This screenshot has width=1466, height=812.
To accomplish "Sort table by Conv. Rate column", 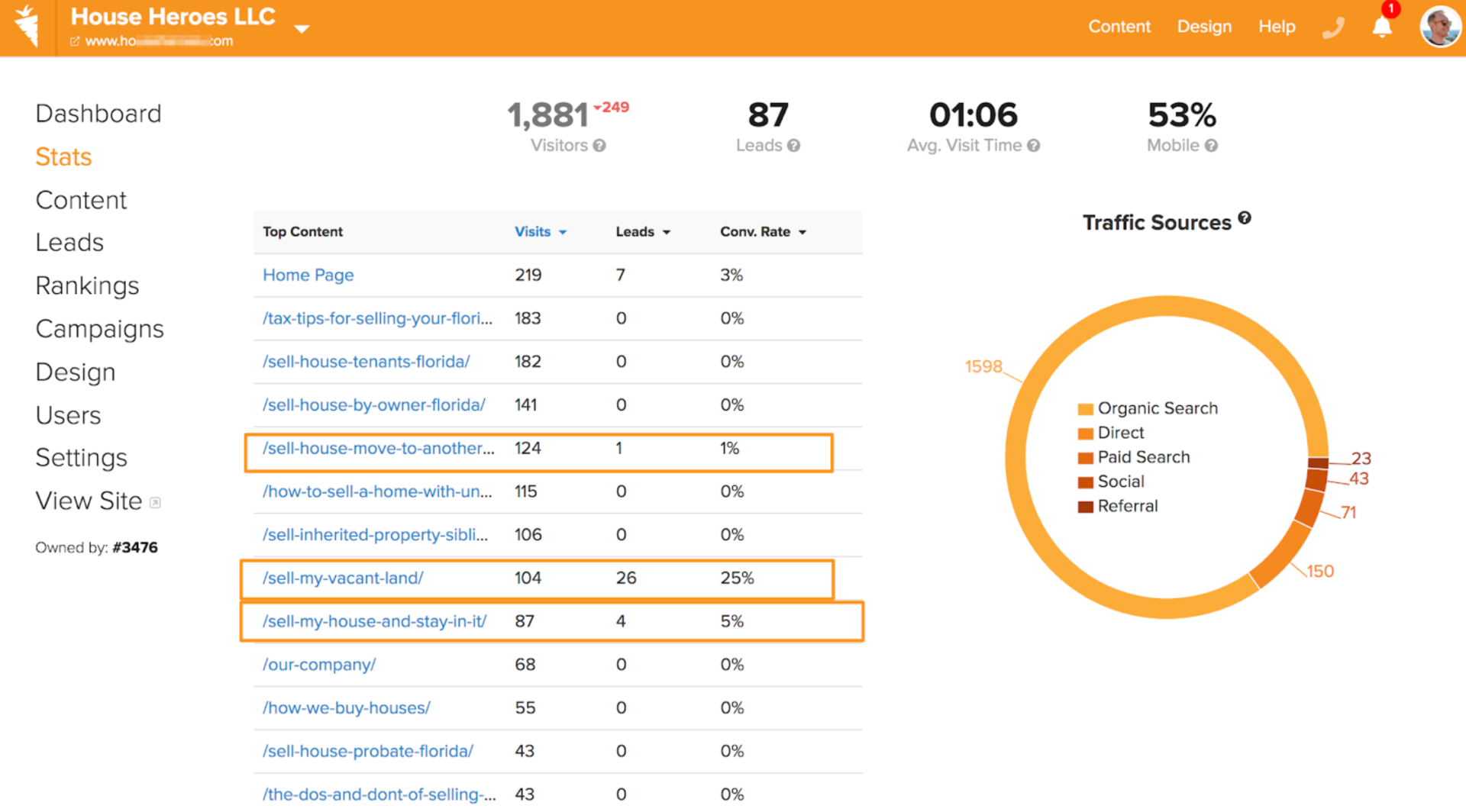I will point(762,232).
